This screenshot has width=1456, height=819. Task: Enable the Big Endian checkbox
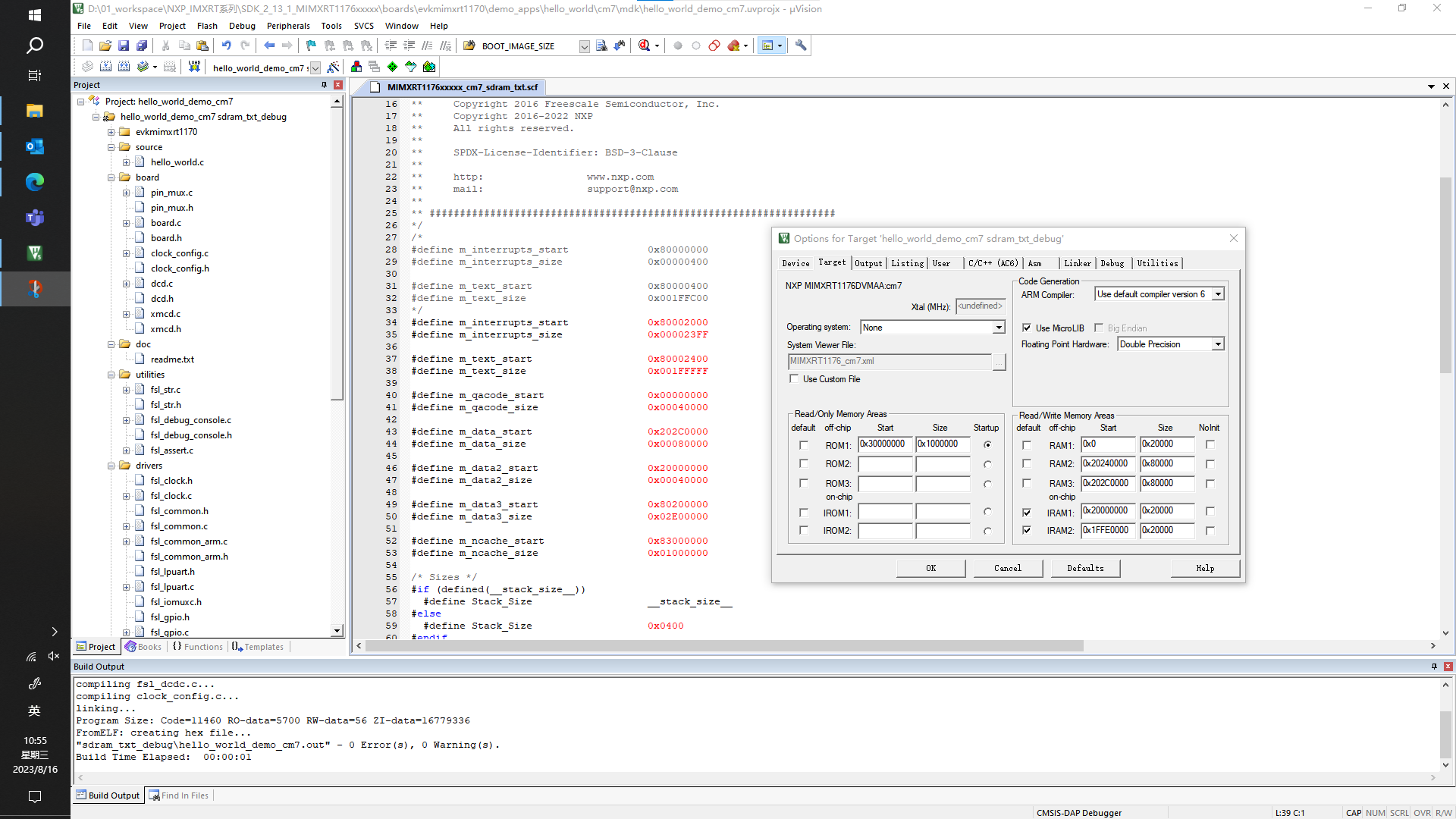click(1099, 328)
